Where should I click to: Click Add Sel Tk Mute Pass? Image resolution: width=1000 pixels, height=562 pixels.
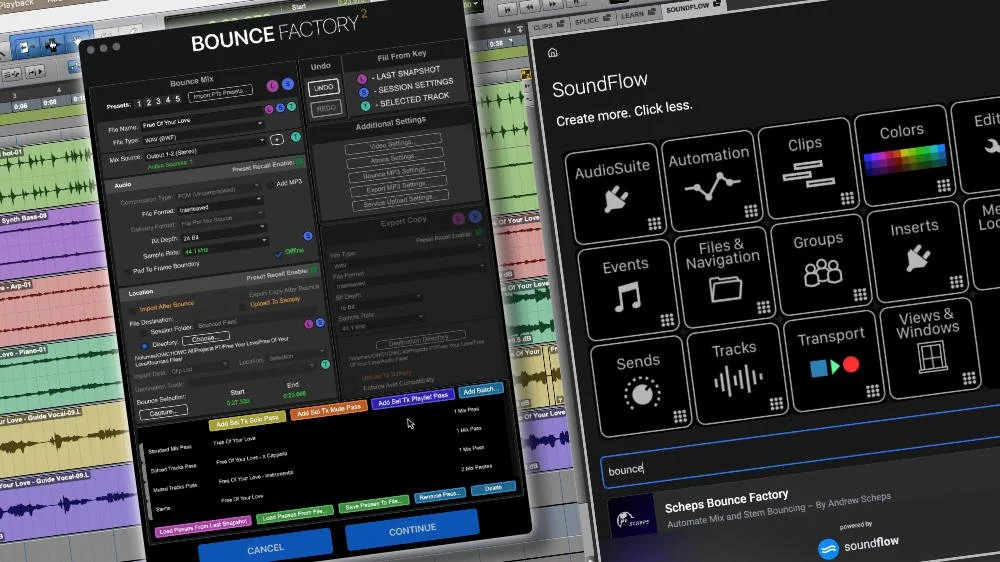click(328, 410)
